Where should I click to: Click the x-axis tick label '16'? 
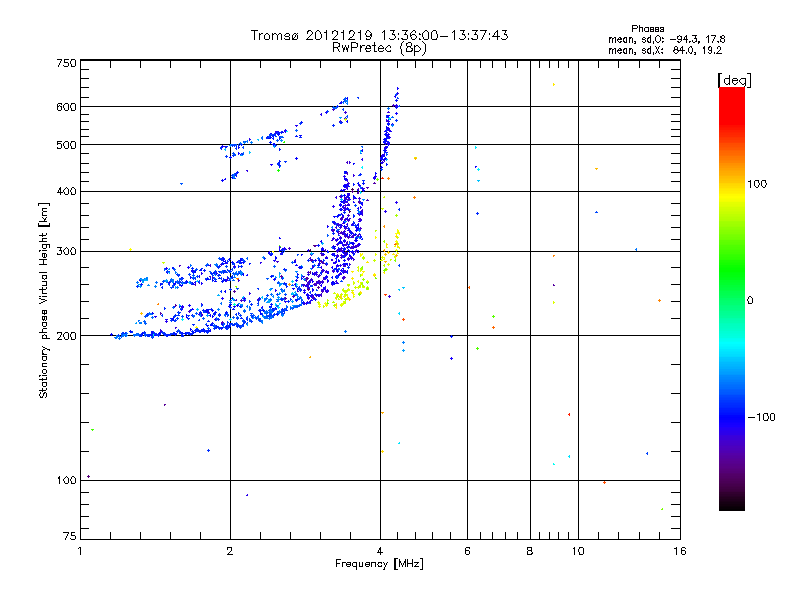coord(680,551)
